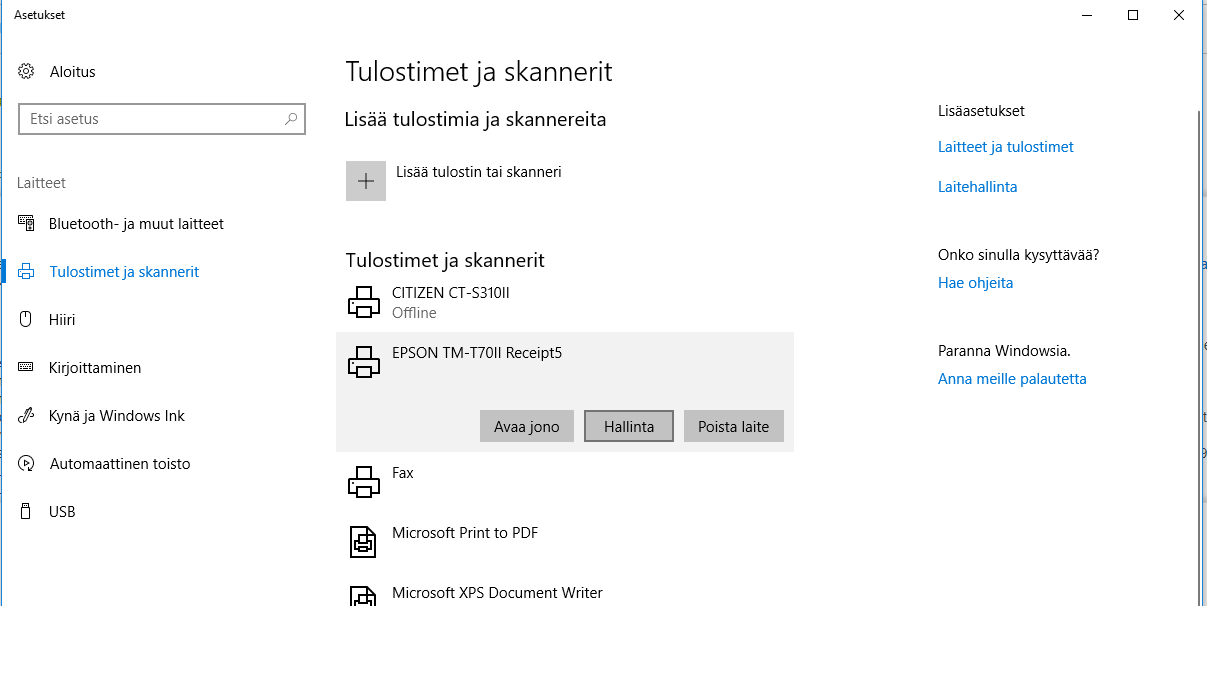Click the plus icon to add printer or scanner
This screenshot has width=1208, height=681.
click(366, 181)
